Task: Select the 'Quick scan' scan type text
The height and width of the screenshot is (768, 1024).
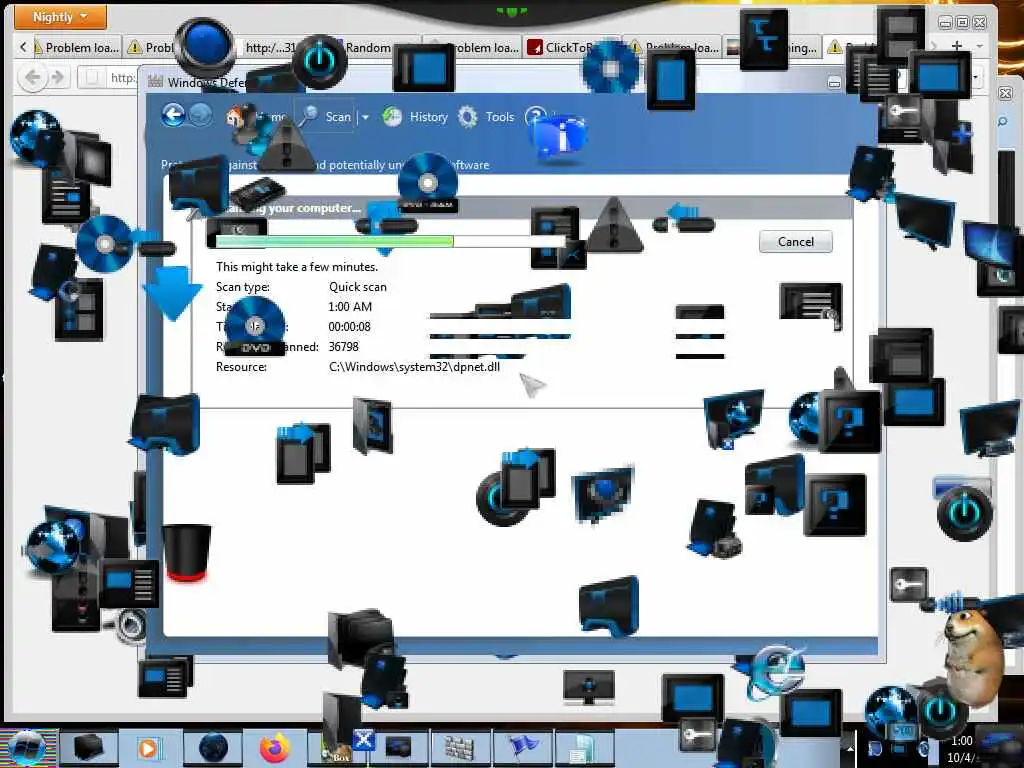Action: point(357,287)
